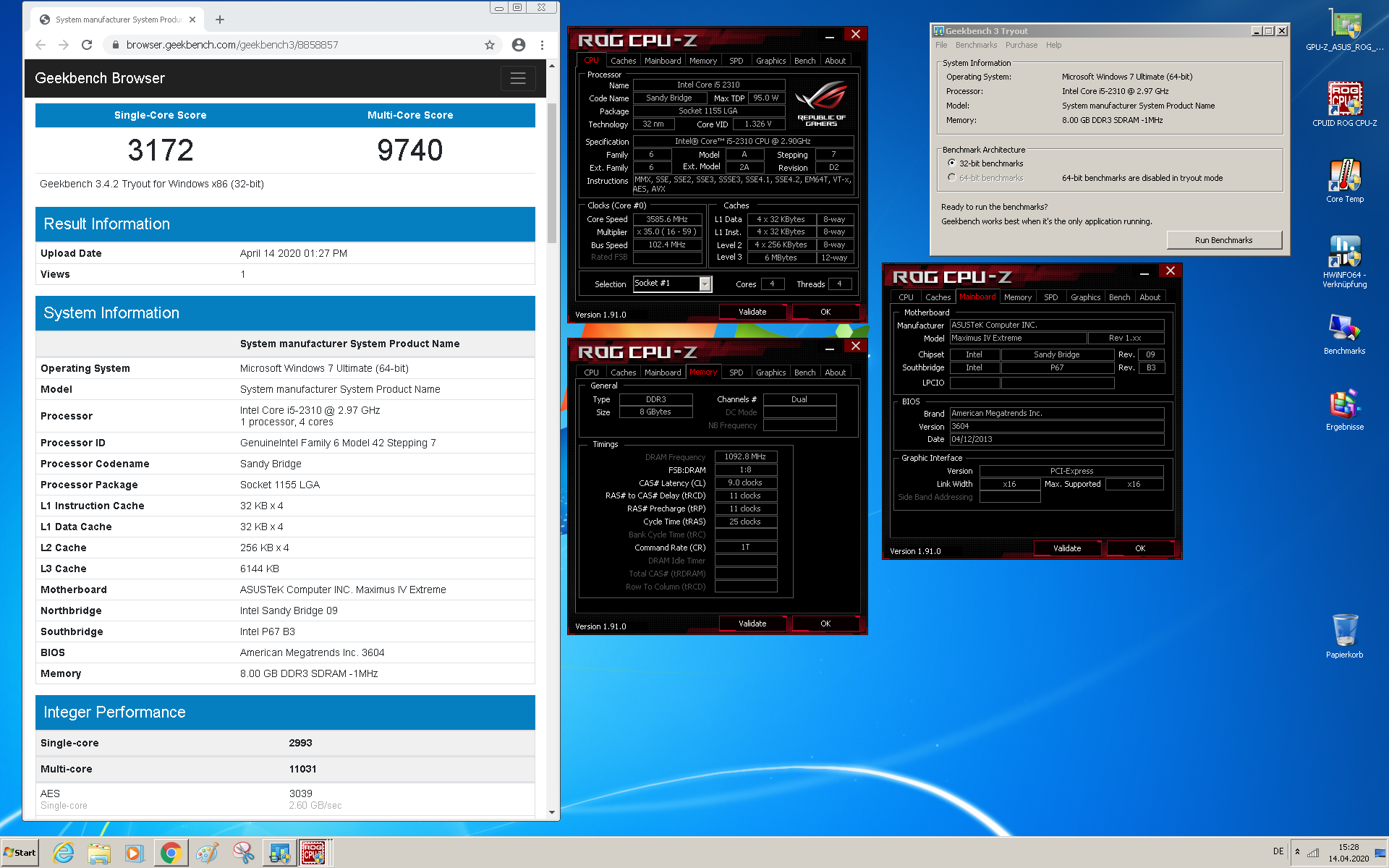Open Chrome three-dot menu

tap(542, 45)
